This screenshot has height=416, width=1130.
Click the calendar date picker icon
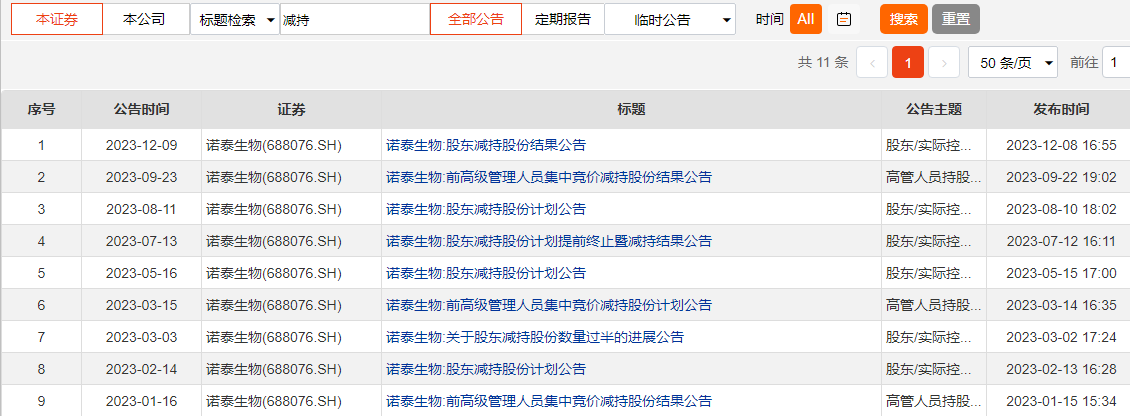pyautogui.click(x=844, y=19)
